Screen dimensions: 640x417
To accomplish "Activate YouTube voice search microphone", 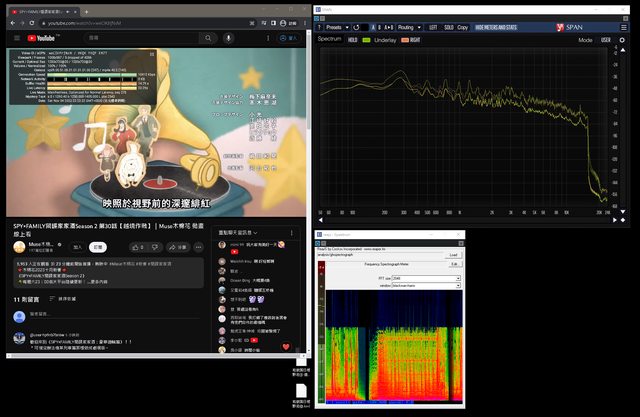I will tap(229, 38).
